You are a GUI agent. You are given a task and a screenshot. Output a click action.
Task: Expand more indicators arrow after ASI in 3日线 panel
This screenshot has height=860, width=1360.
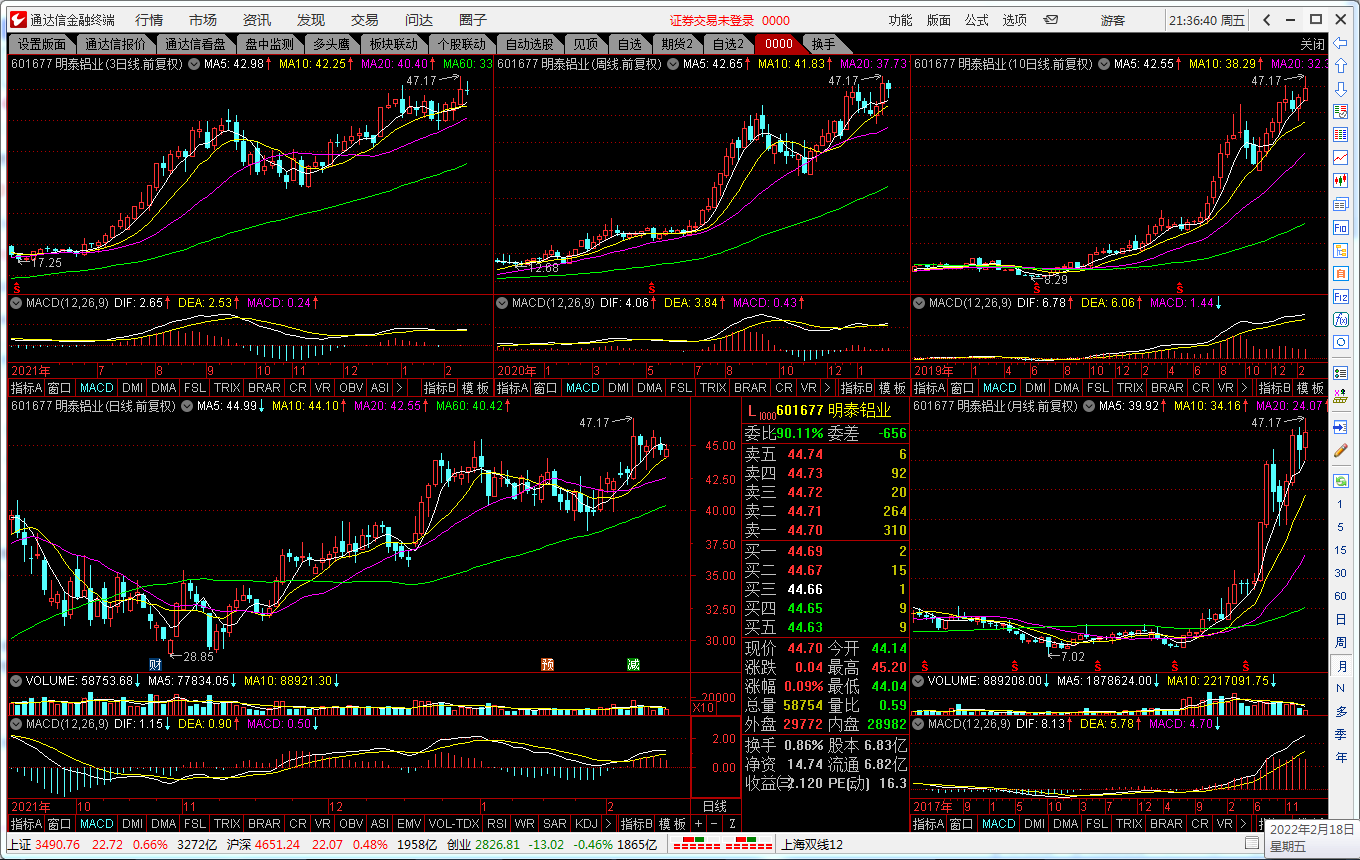click(400, 388)
